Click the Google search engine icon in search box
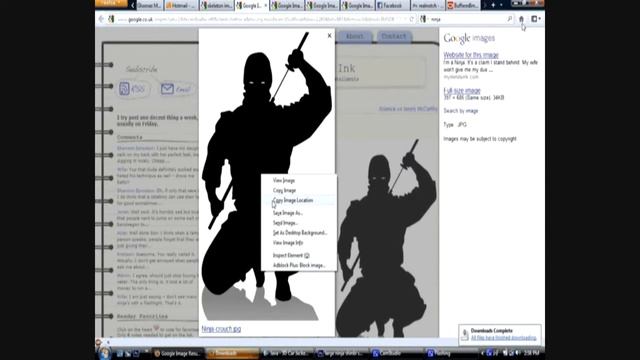640x360 pixels. tap(423, 19)
